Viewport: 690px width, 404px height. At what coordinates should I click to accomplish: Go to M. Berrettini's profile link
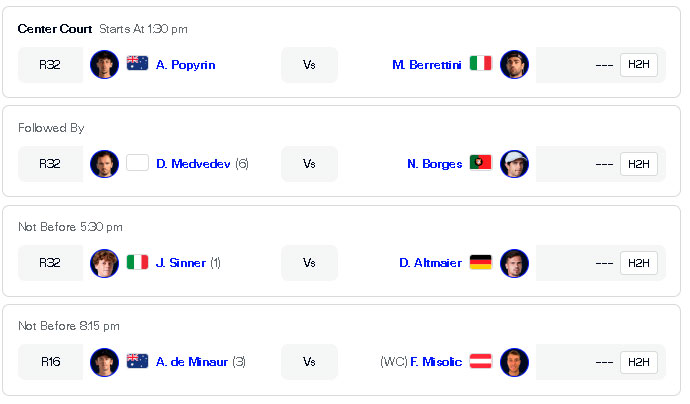tap(428, 65)
